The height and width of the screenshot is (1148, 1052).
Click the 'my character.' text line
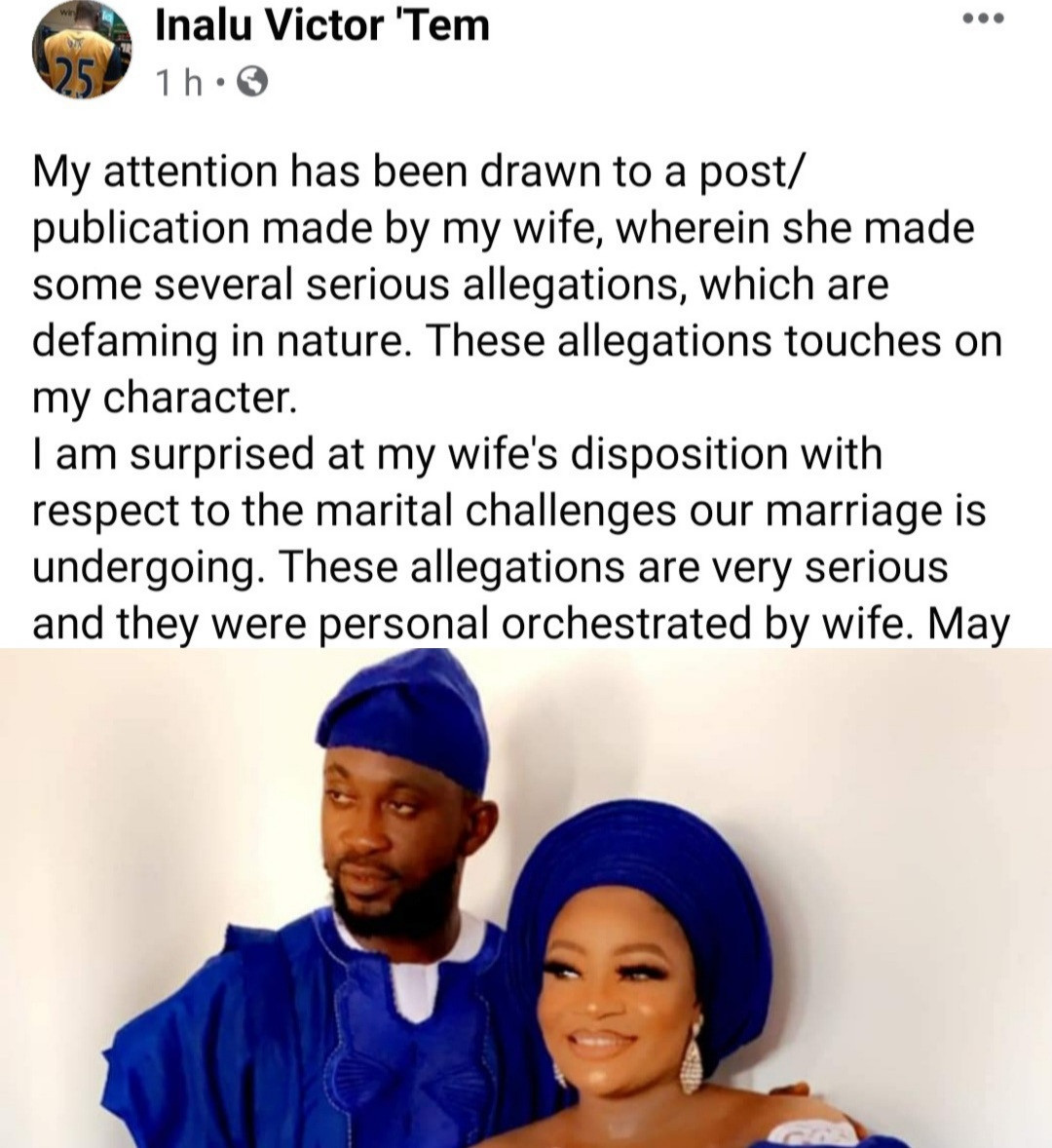coord(165,399)
